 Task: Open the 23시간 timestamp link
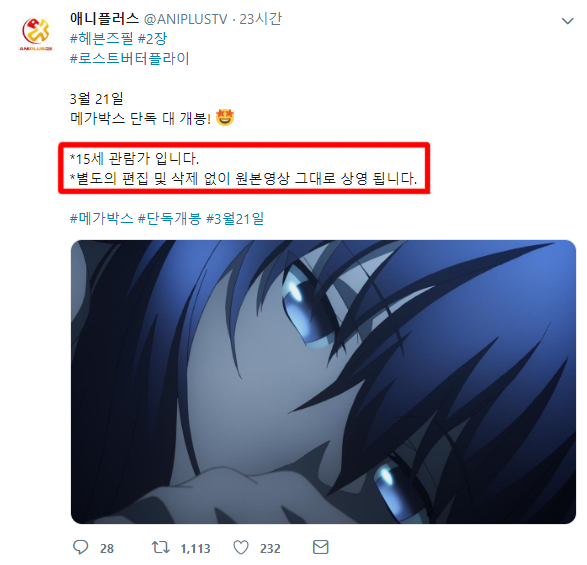coord(261,19)
